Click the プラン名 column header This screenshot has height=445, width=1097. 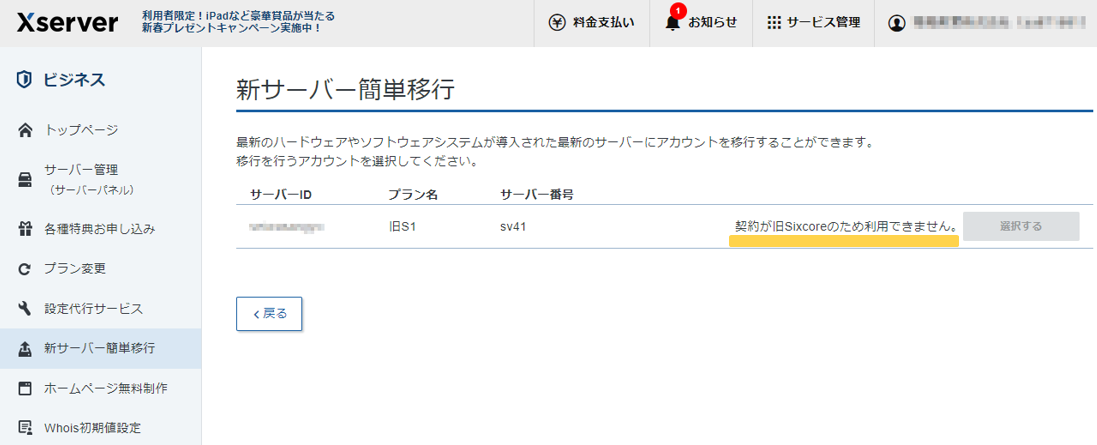tap(413, 195)
